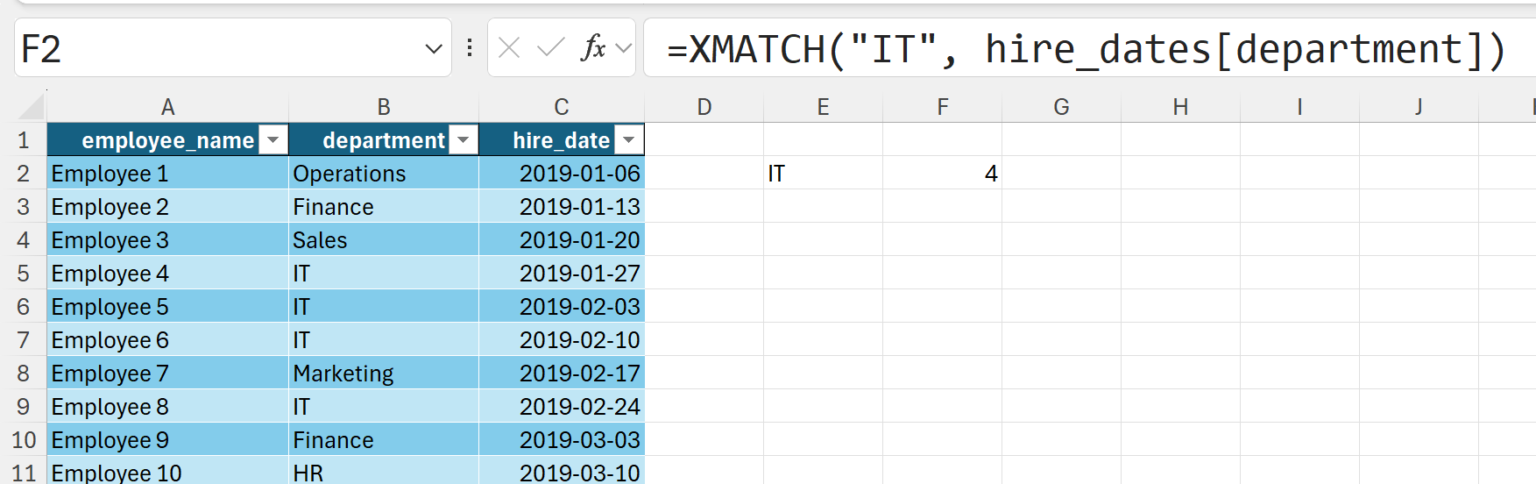The height and width of the screenshot is (484, 1536).
Task: Select column G header
Action: [x=1061, y=107]
